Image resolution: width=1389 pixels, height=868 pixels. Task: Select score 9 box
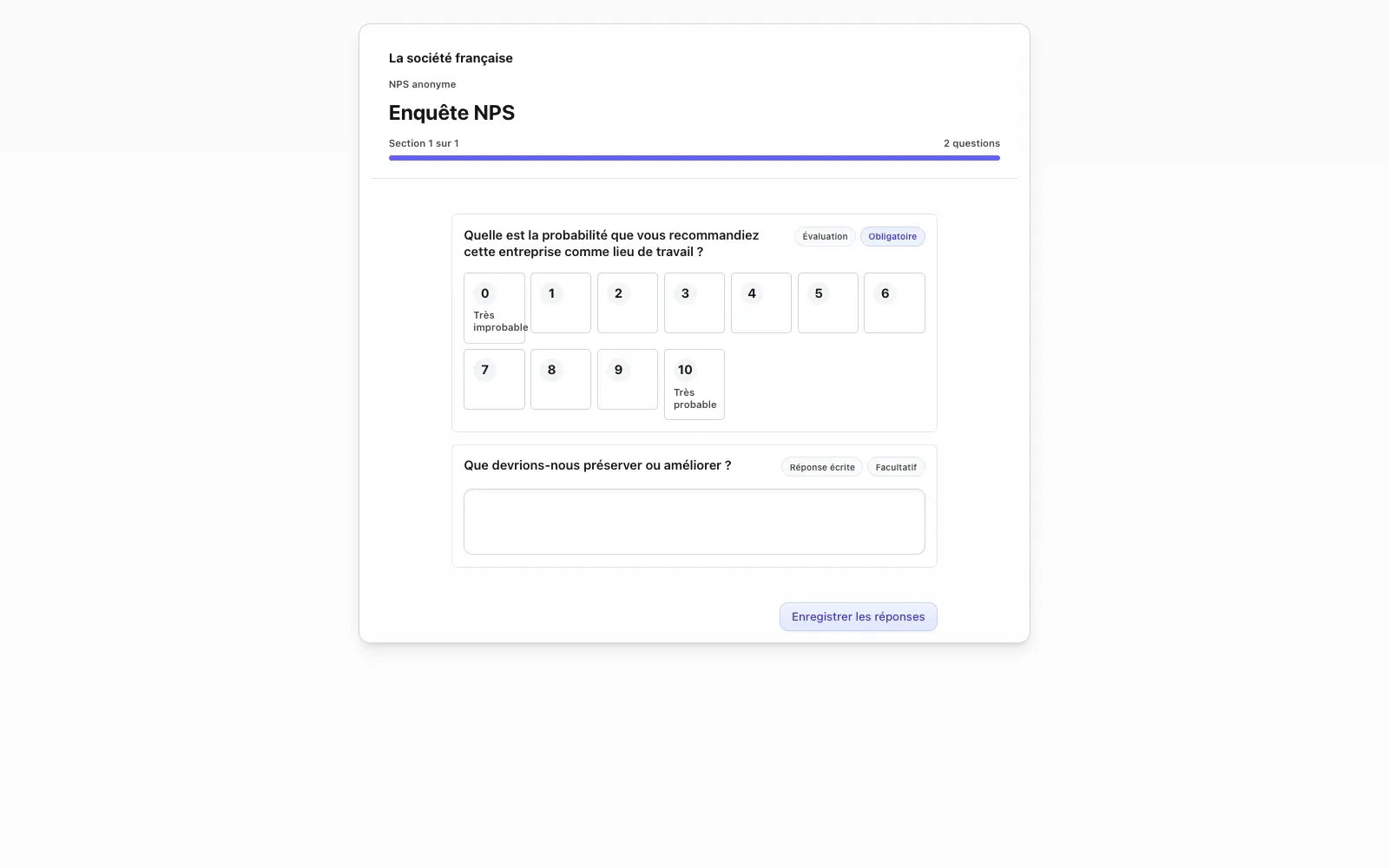(628, 379)
